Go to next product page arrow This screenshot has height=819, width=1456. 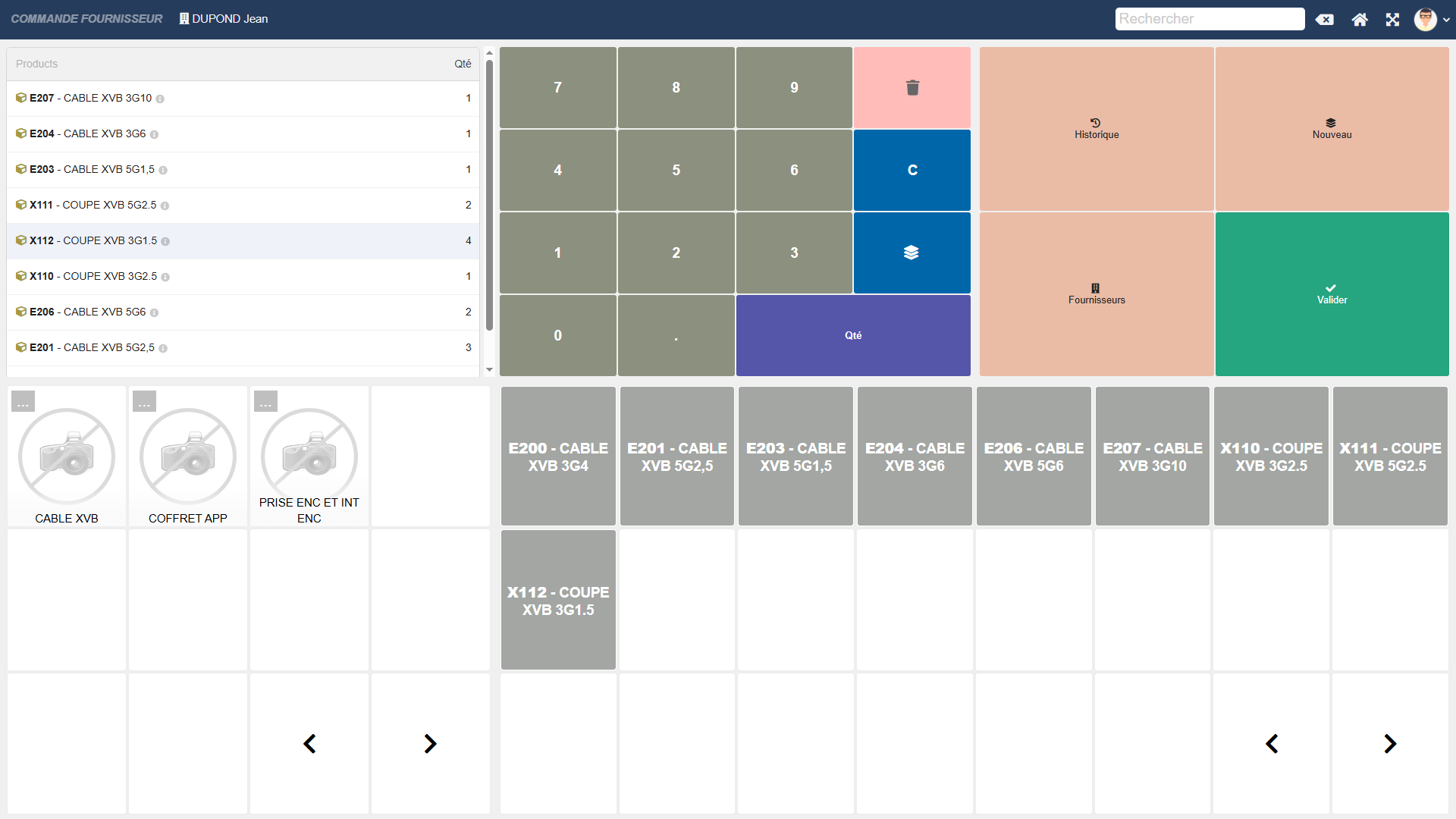[1390, 744]
